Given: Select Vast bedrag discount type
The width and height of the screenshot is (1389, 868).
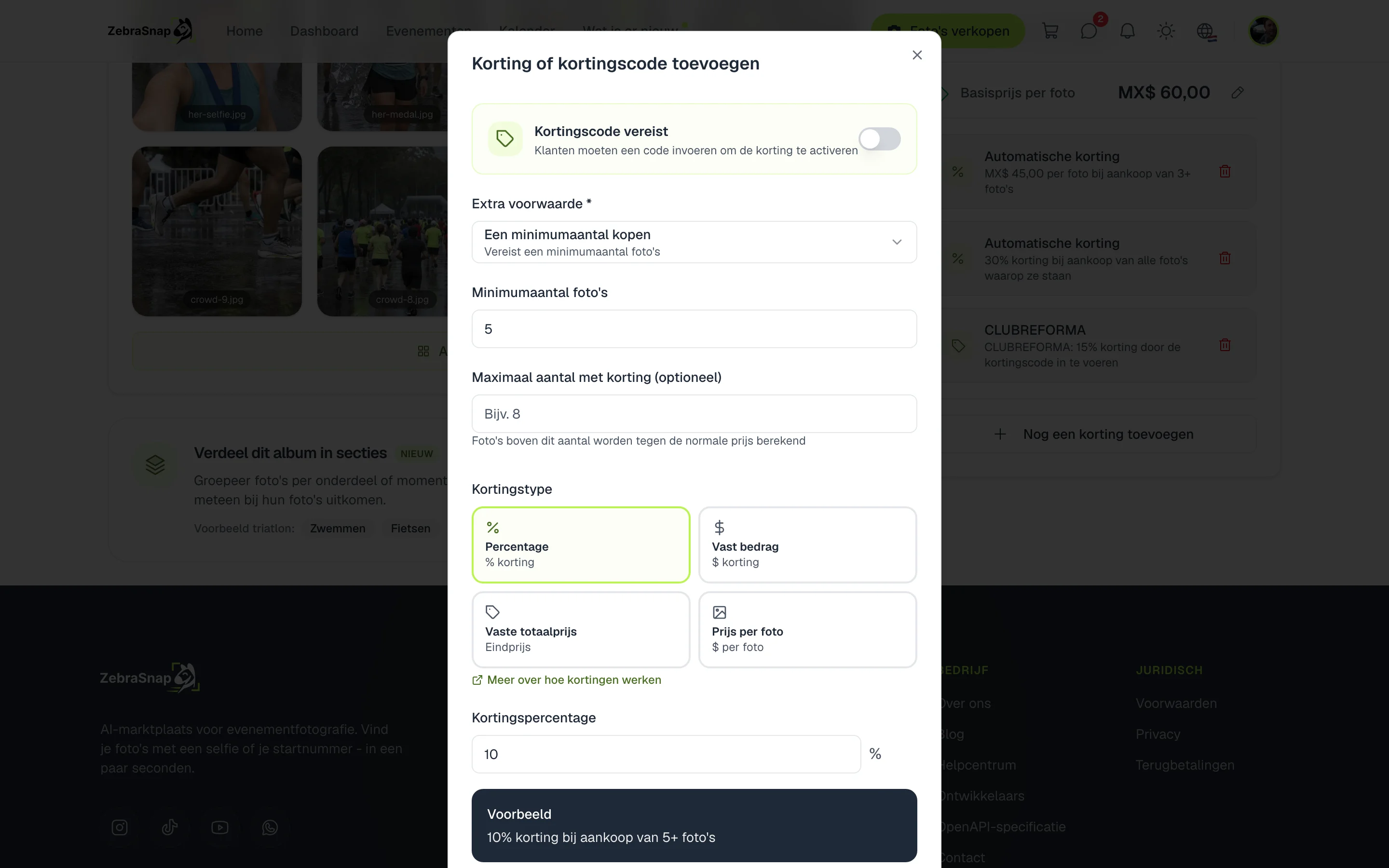Looking at the screenshot, I should tap(807, 545).
